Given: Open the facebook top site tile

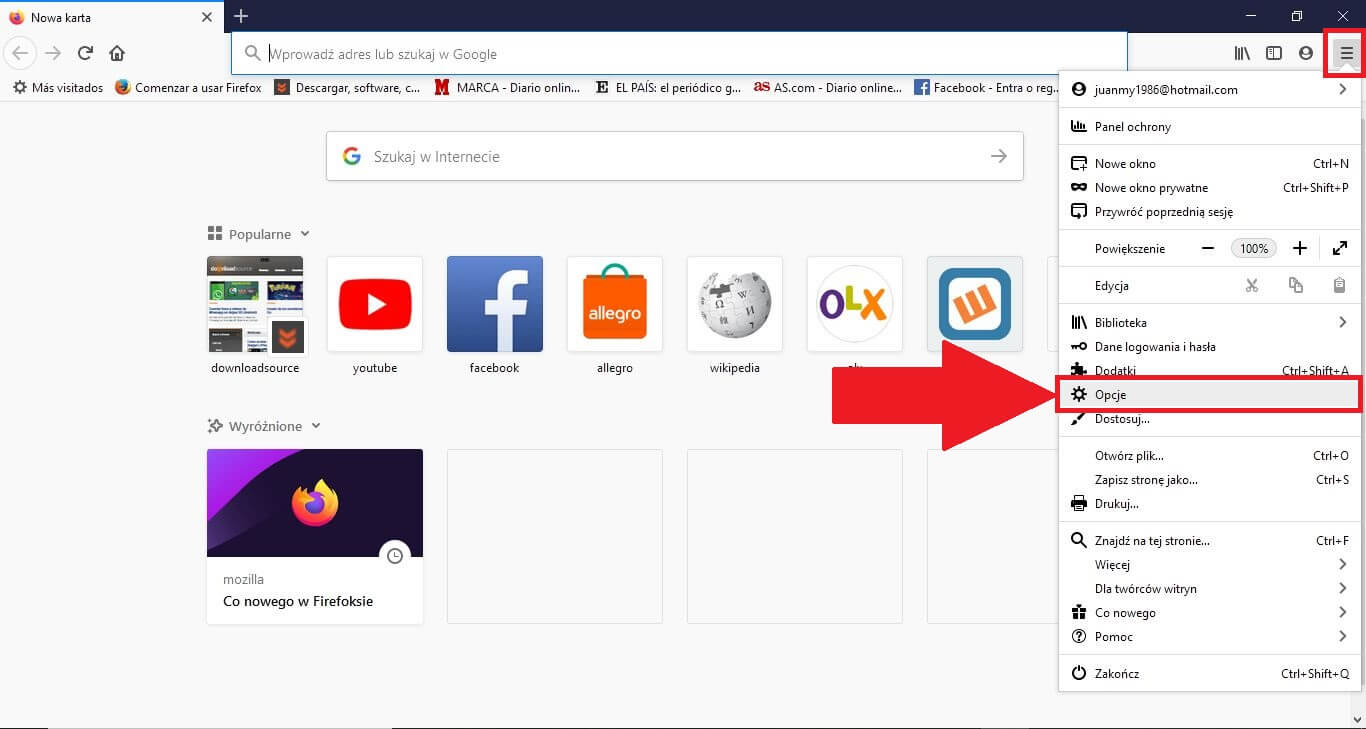Looking at the screenshot, I should pyautogui.click(x=495, y=304).
